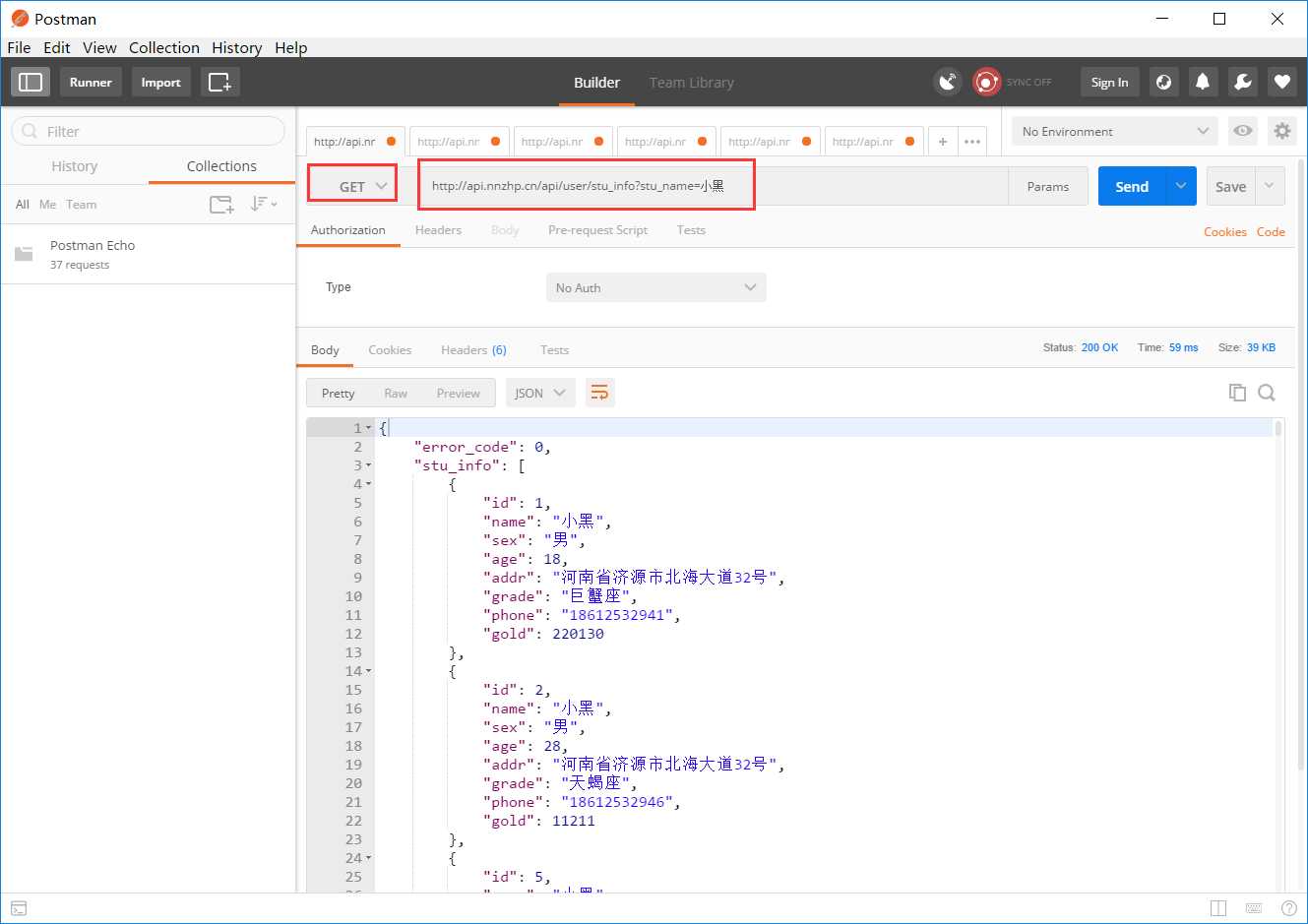Open the Edit menu
Image resolution: width=1308 pixels, height=924 pixels.
57,47
